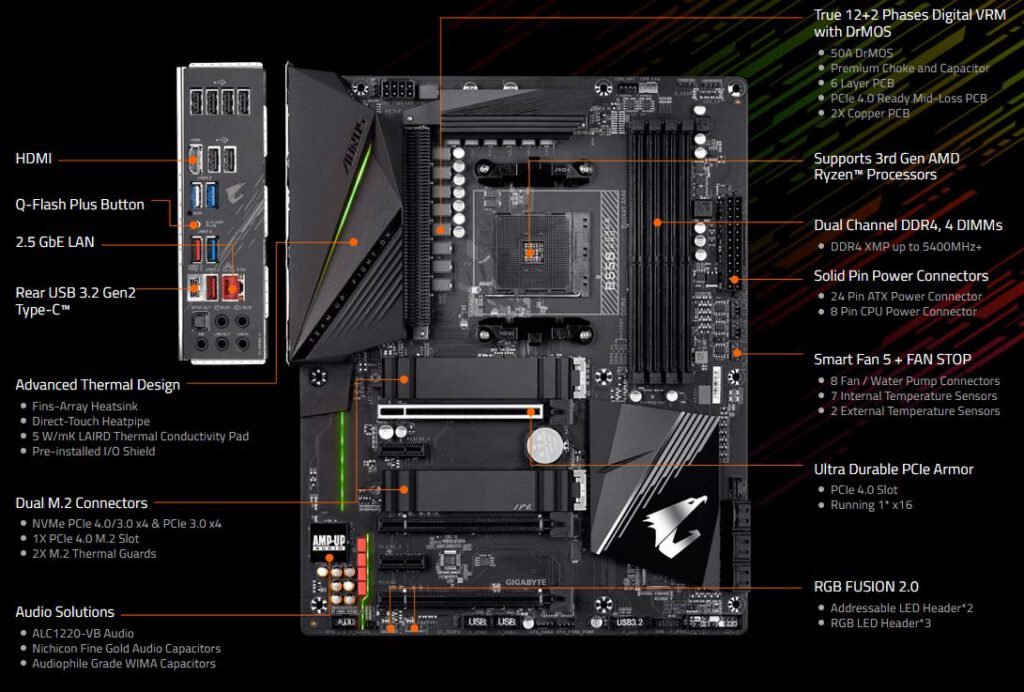Select '7 Internal Temperature Sensors' bullet
This screenshot has width=1024, height=692.
point(914,396)
